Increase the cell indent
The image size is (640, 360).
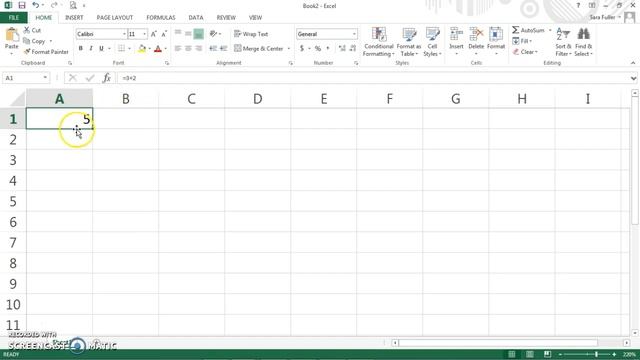tap(223, 48)
